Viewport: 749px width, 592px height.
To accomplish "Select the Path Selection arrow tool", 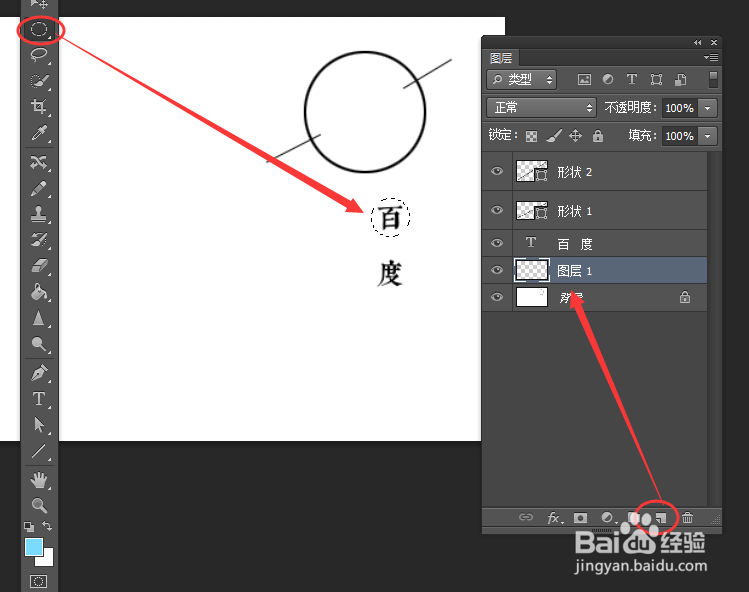I will 39,425.
